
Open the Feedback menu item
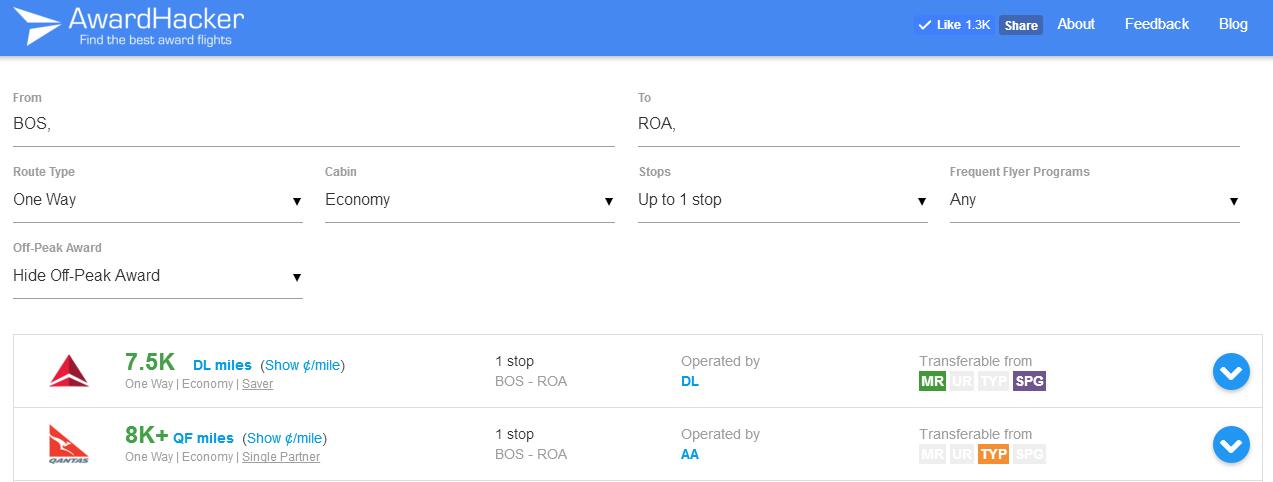(1157, 24)
